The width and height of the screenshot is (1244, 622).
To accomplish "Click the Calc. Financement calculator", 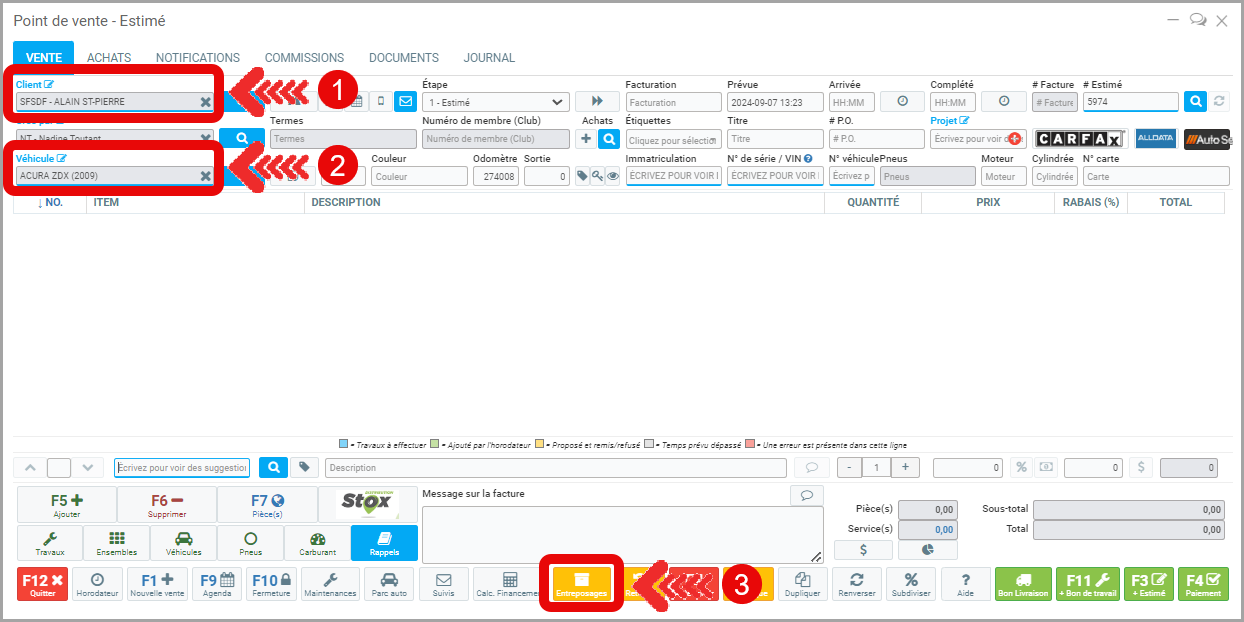I will (x=508, y=584).
